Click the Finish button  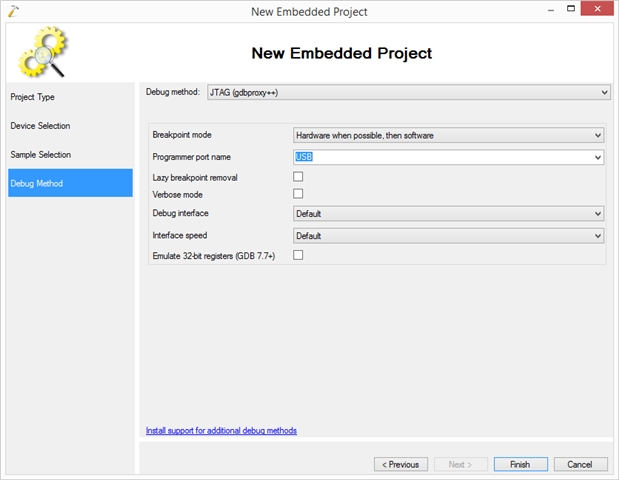[519, 464]
